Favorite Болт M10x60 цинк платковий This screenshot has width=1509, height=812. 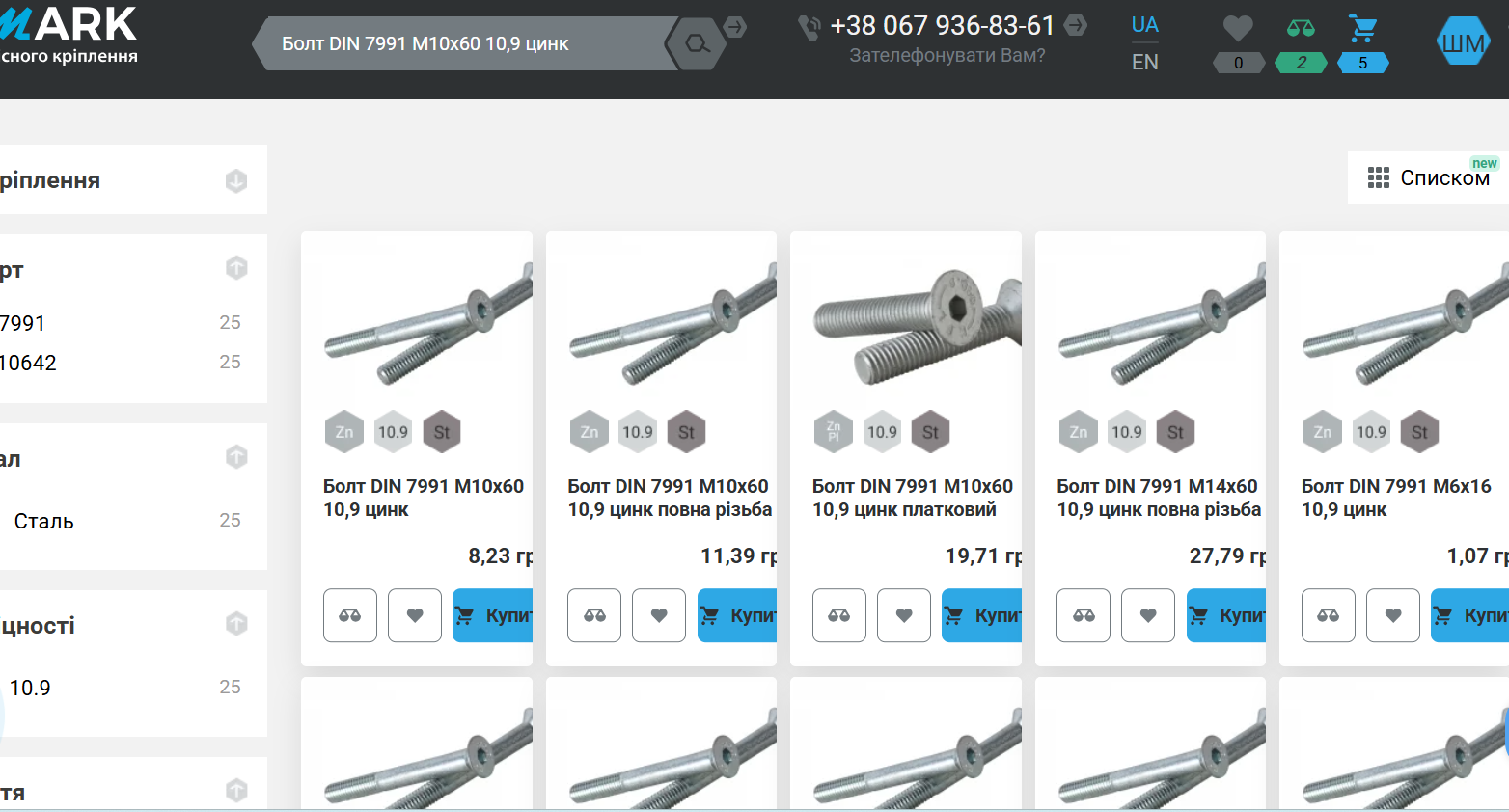tap(904, 615)
